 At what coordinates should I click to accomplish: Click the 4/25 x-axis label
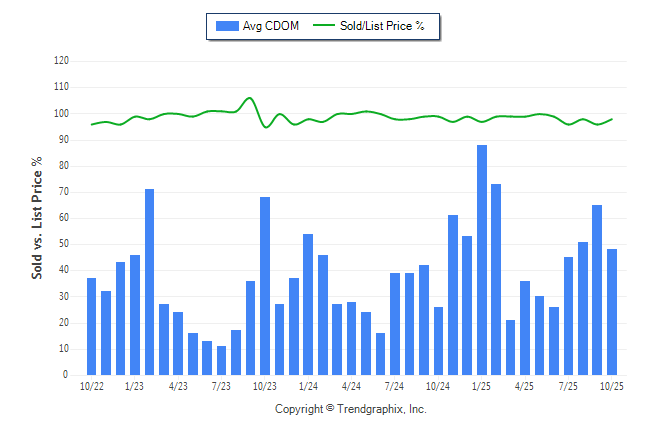pyautogui.click(x=525, y=386)
